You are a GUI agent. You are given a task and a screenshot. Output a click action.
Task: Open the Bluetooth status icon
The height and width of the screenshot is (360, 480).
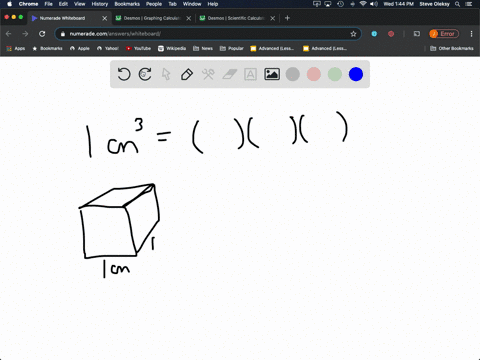[x=352, y=4]
